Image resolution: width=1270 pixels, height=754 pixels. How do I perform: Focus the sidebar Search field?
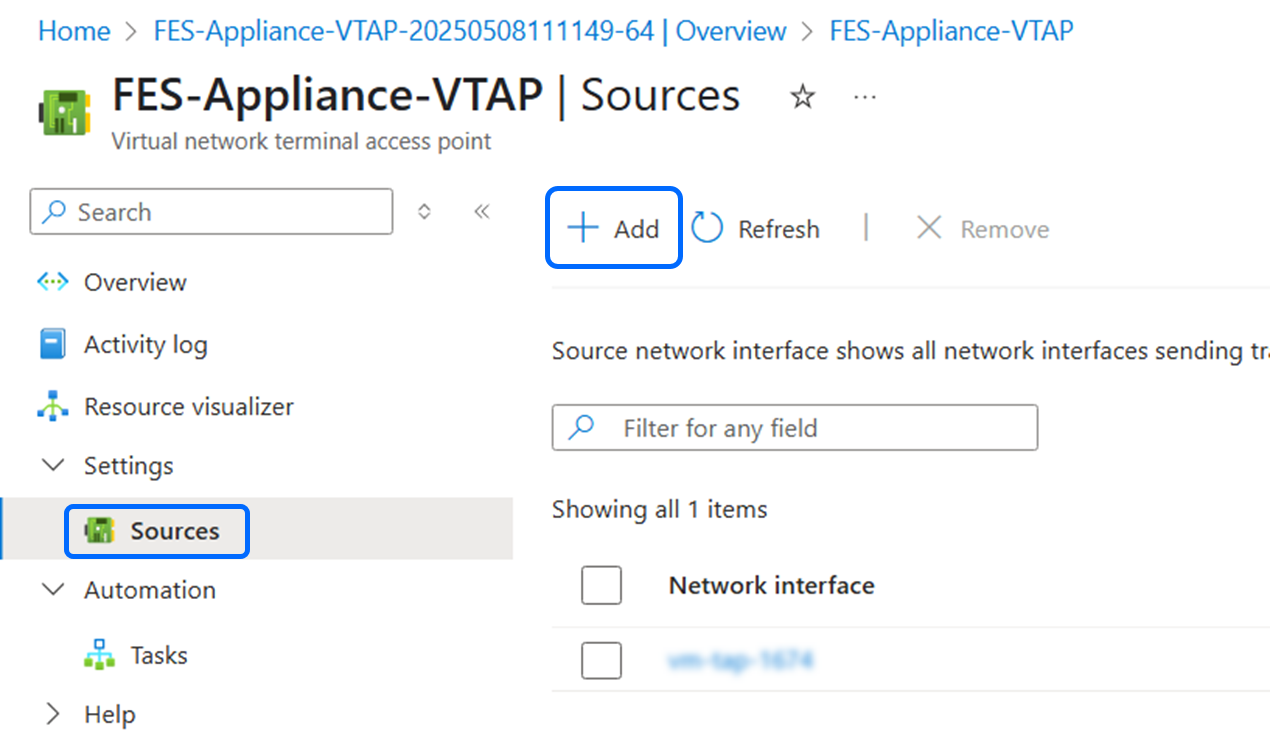(211, 212)
